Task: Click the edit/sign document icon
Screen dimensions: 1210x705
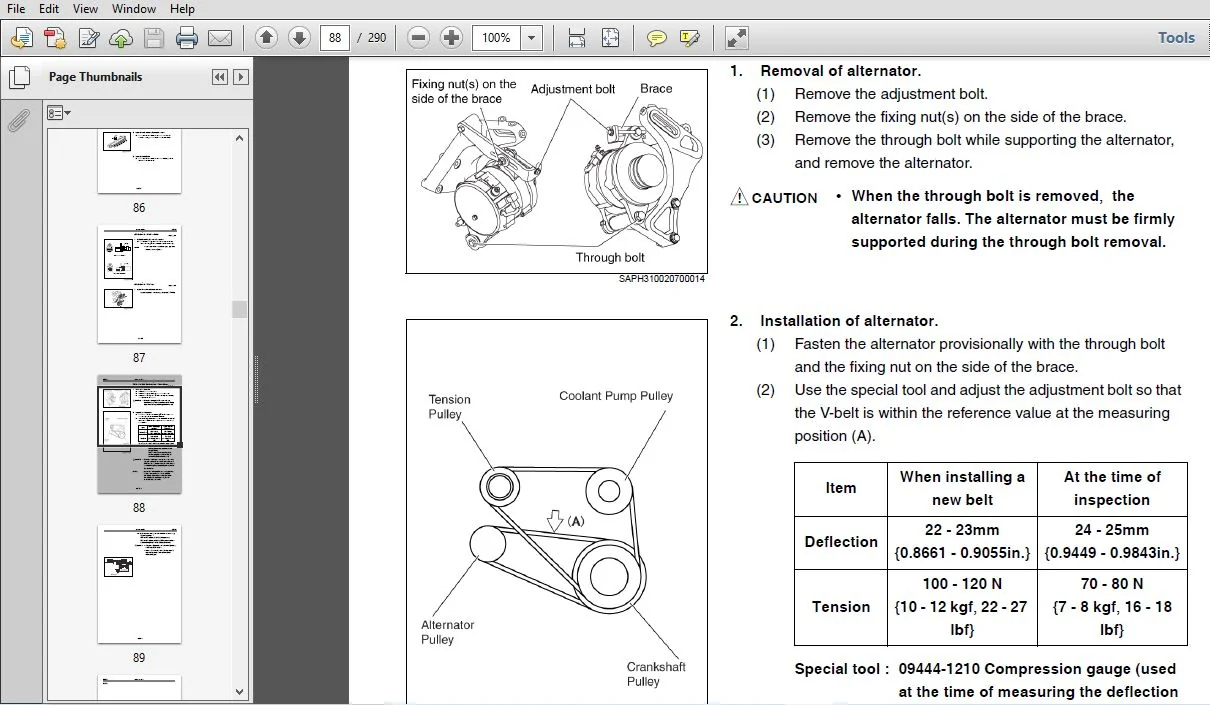Action: [89, 38]
